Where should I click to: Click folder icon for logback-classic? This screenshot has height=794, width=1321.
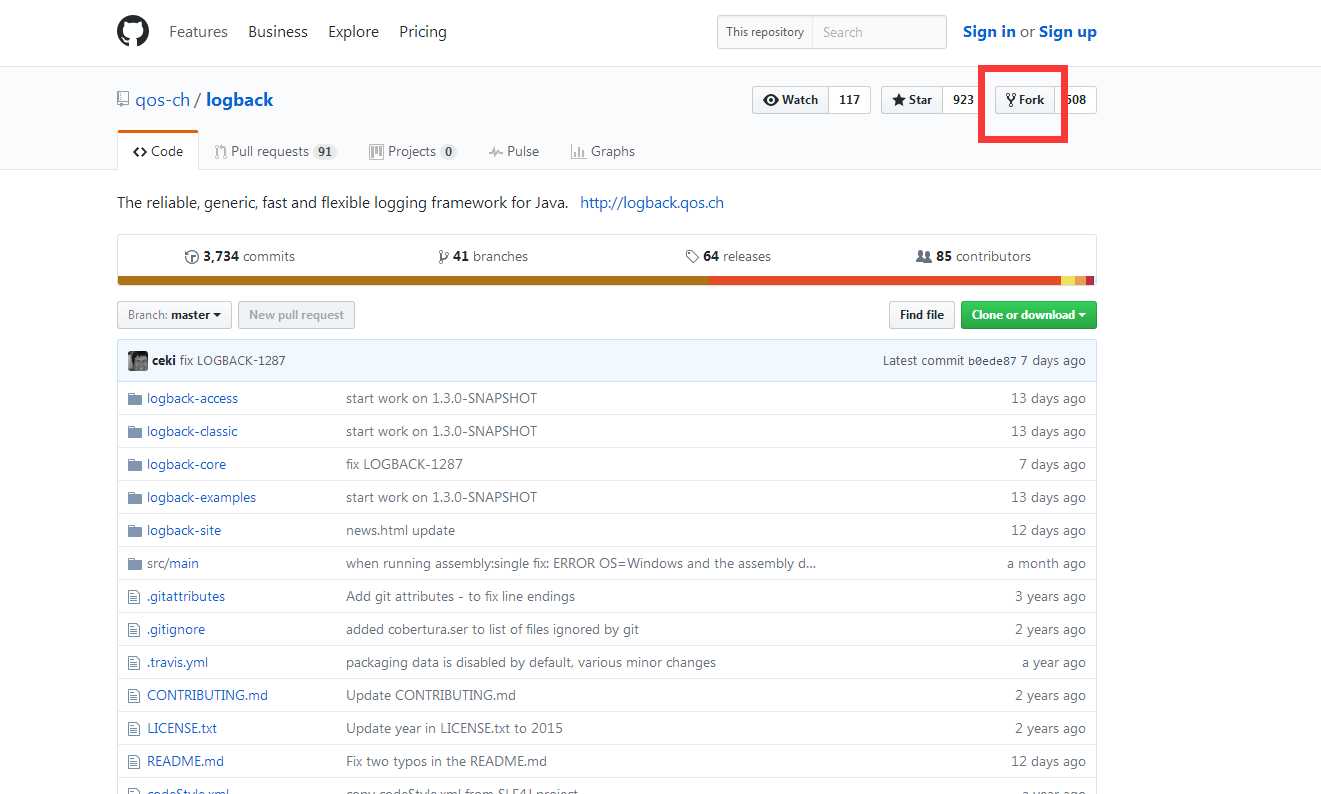(x=135, y=432)
